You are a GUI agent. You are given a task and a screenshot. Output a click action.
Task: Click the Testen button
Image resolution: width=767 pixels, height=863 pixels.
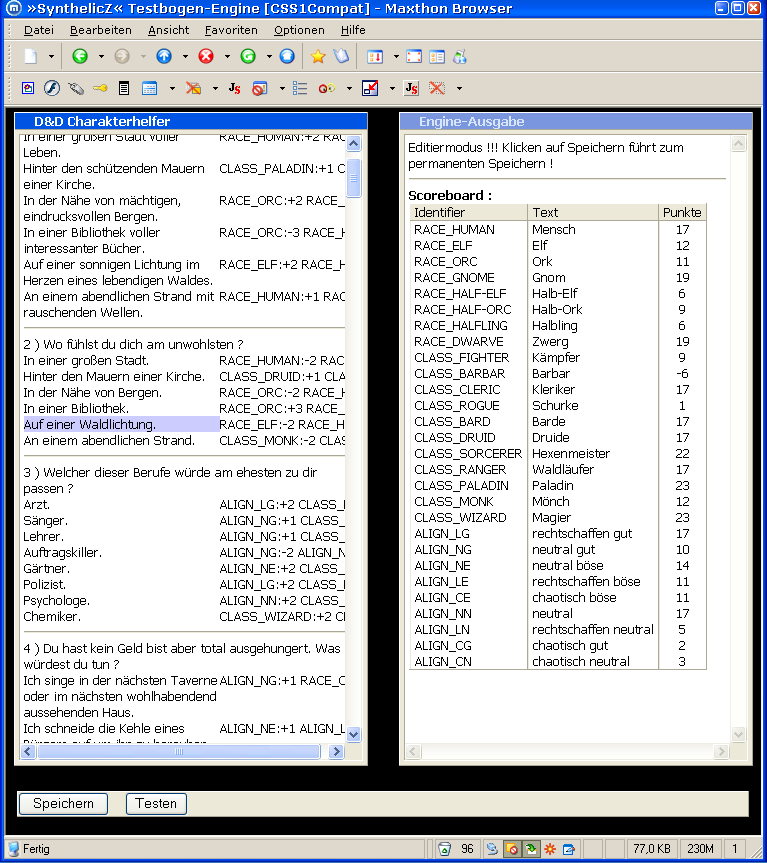156,804
